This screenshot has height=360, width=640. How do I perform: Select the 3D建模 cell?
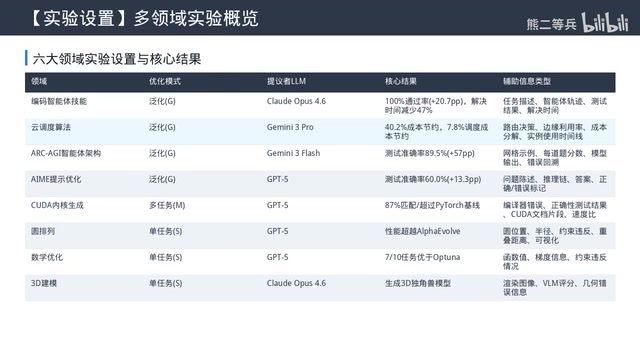click(x=44, y=283)
